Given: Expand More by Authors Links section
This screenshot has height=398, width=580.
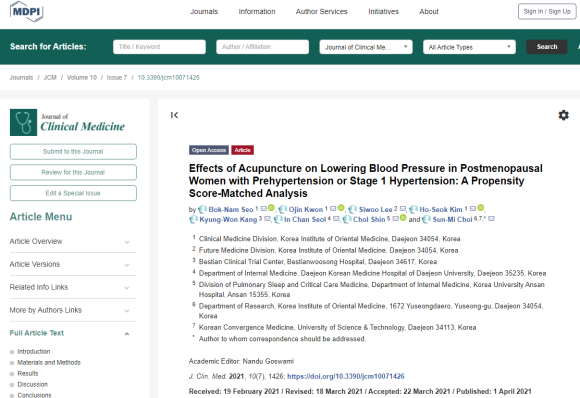Looking at the screenshot, I should pos(73,310).
